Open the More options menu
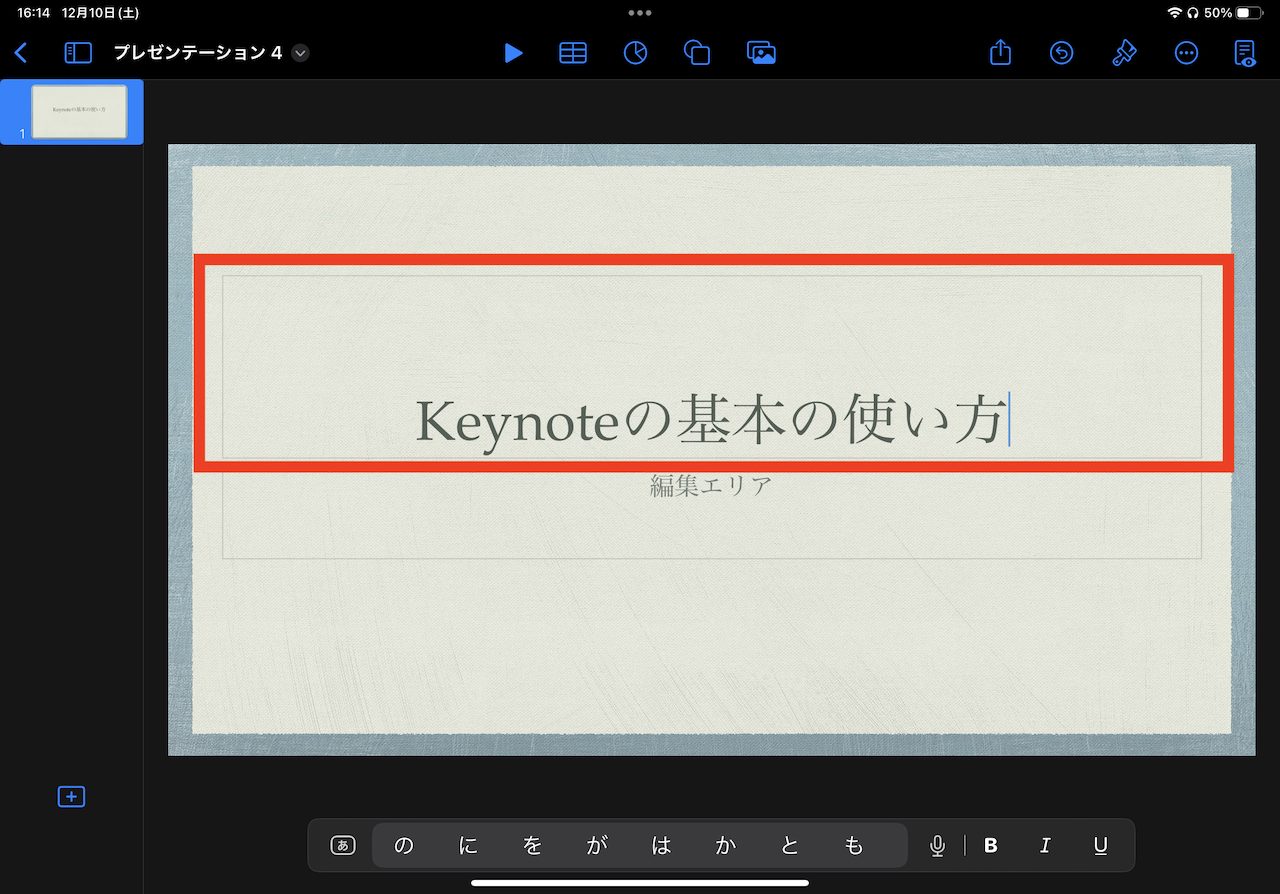Viewport: 1280px width, 894px height. [1186, 53]
